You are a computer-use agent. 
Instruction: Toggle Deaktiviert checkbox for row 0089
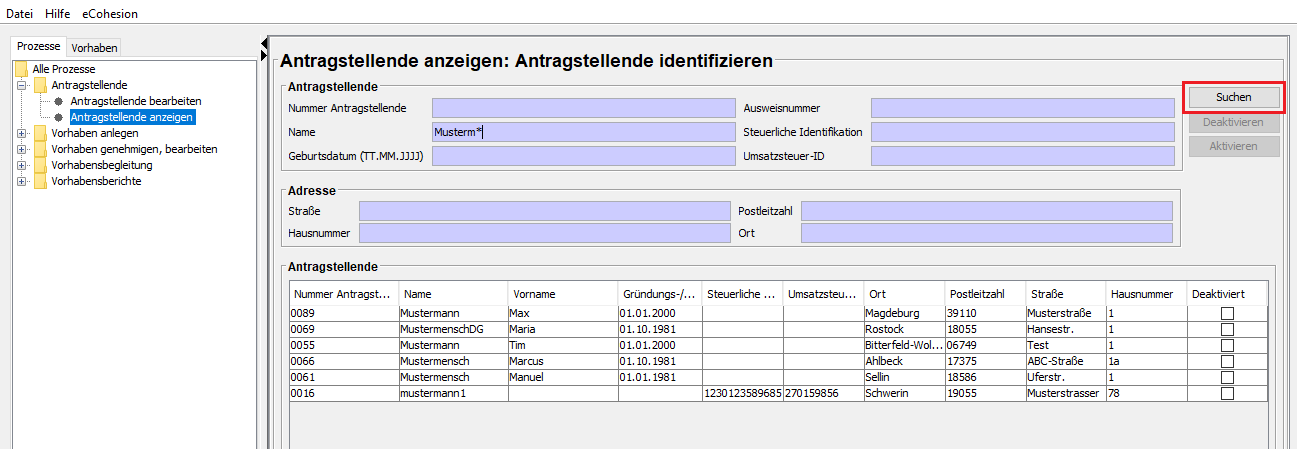1227,314
